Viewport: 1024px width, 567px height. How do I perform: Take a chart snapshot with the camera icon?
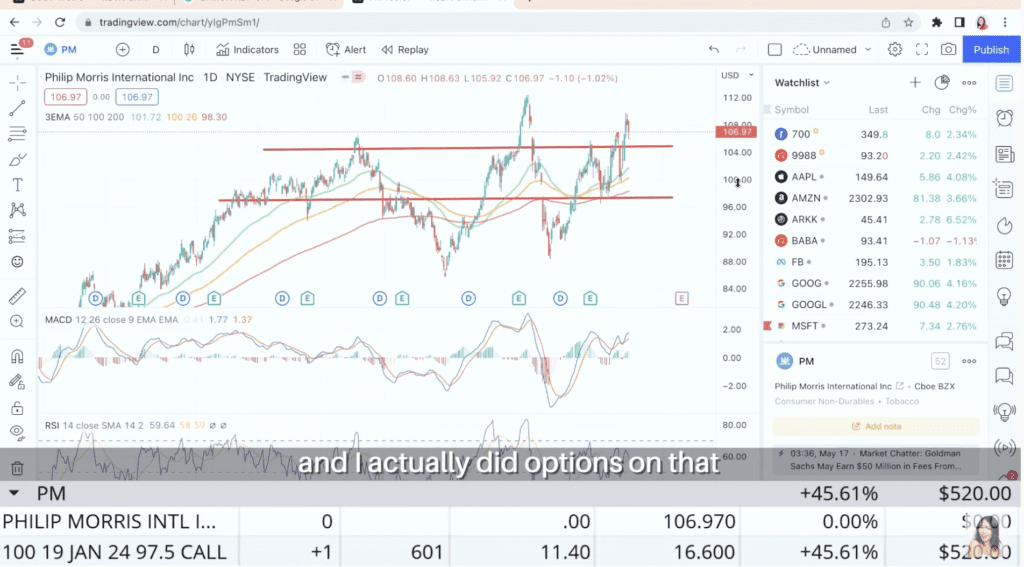pyautogui.click(x=948, y=50)
